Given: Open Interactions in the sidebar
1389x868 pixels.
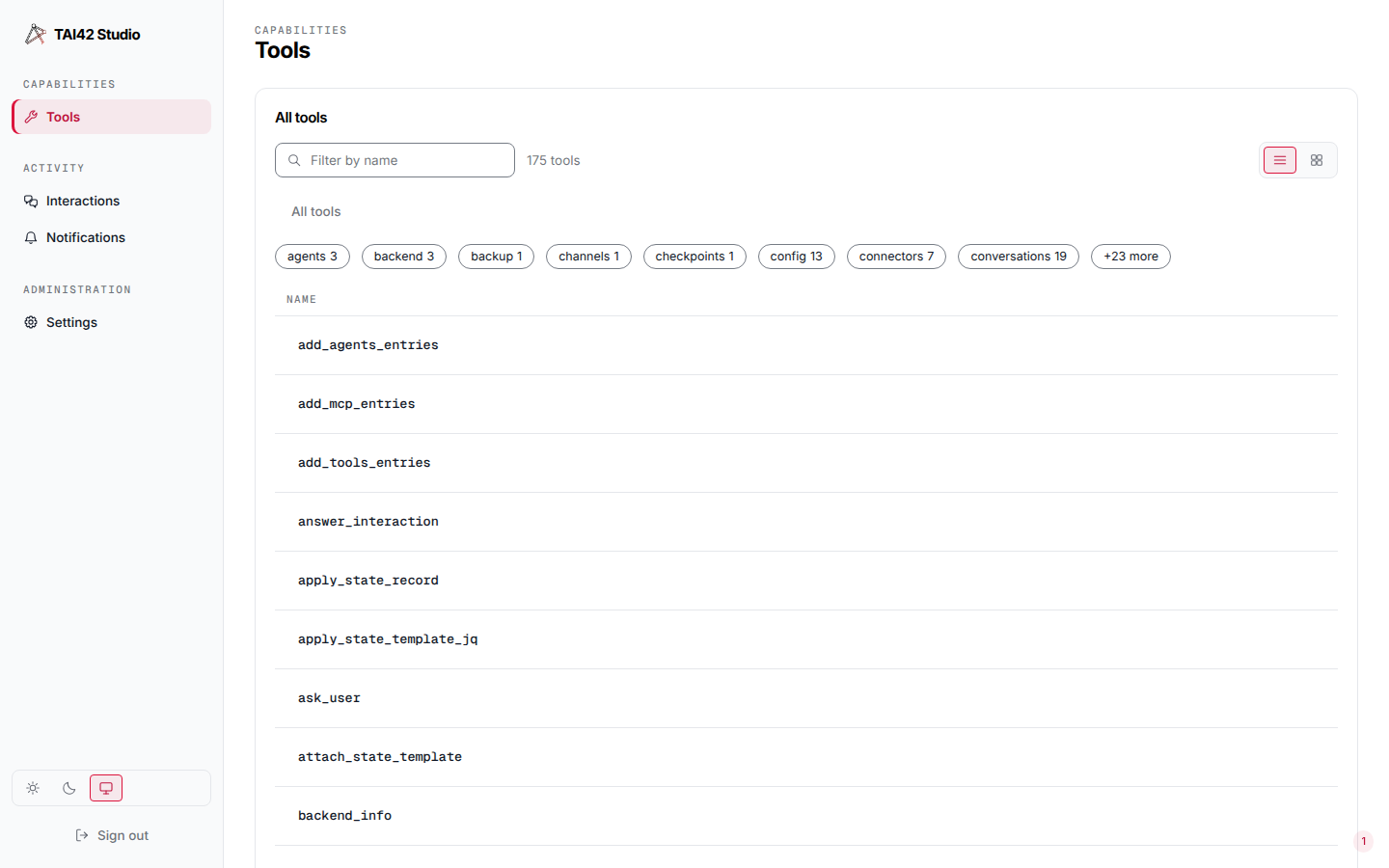Looking at the screenshot, I should click(112, 201).
